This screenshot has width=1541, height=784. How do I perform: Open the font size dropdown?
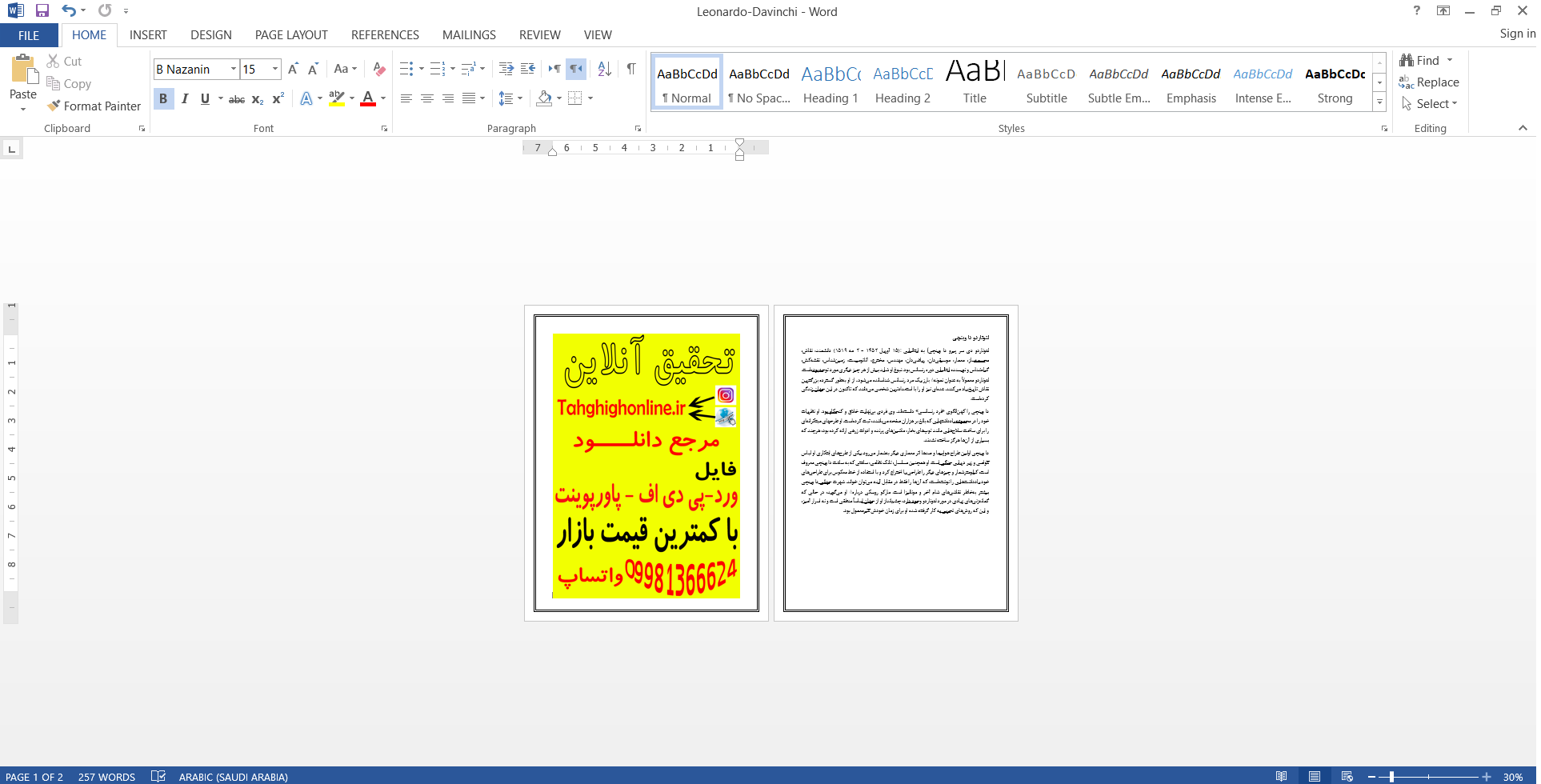pyautogui.click(x=275, y=69)
